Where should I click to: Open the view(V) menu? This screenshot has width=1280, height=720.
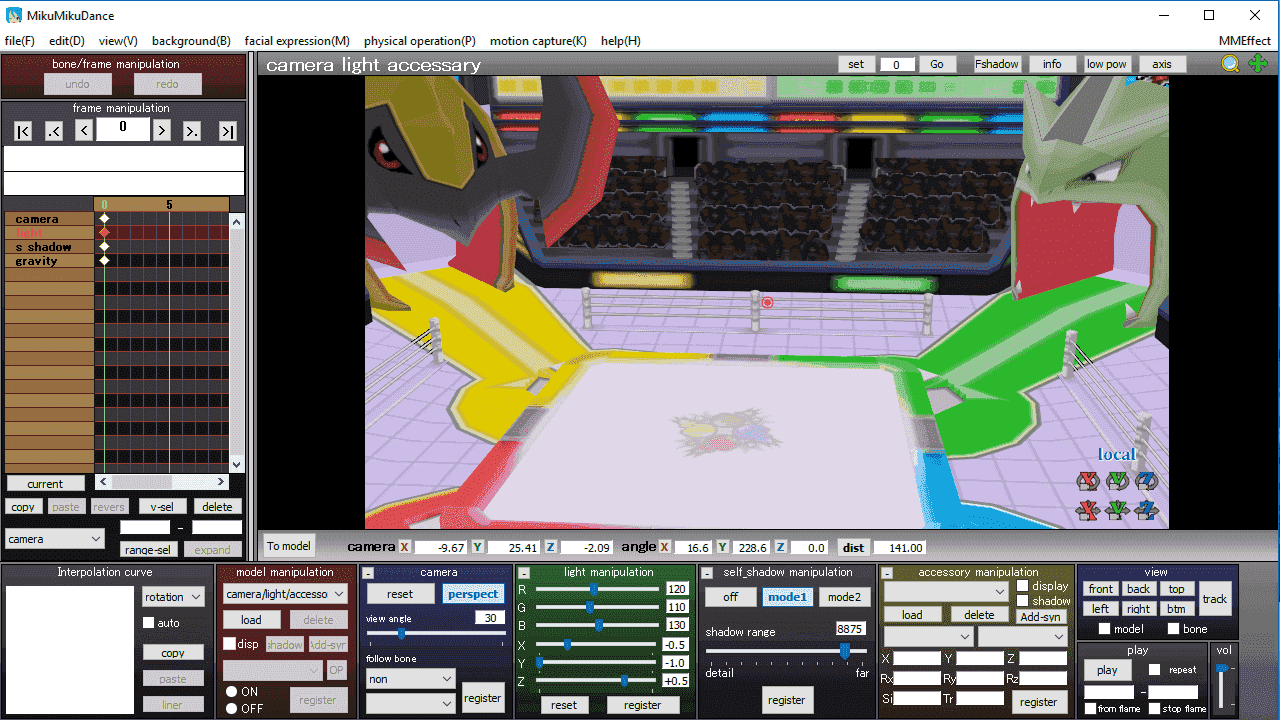click(118, 41)
